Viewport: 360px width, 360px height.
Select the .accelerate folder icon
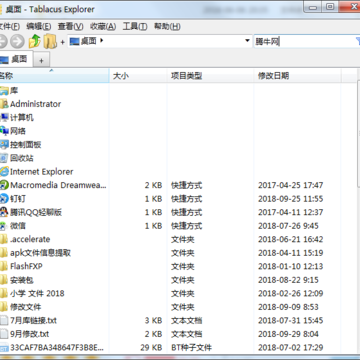pos(4,239)
